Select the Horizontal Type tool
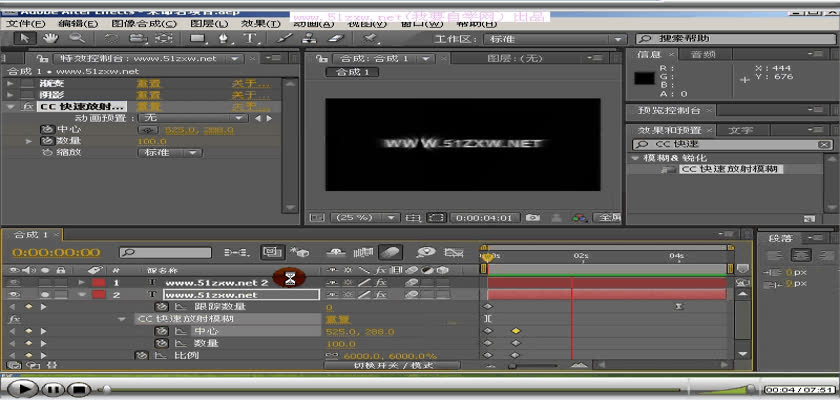840x400 pixels. tap(249, 39)
